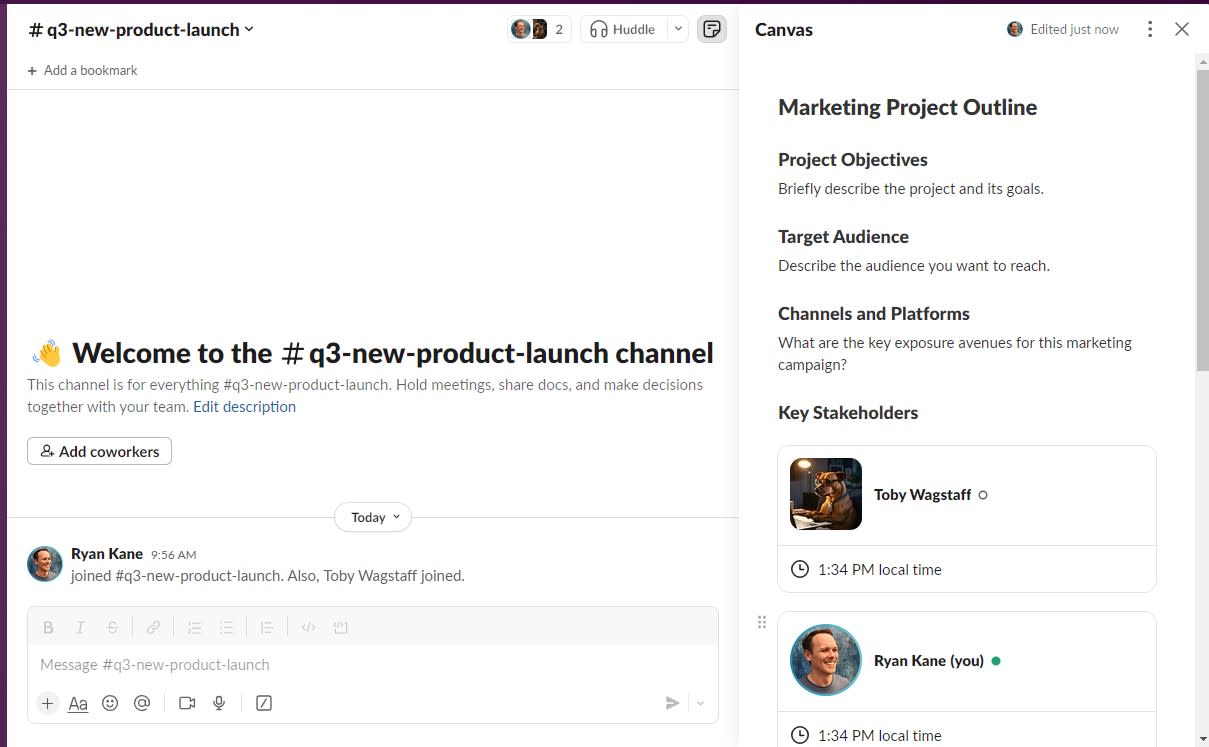
Task: Click the Edit description link
Action: coord(244,407)
